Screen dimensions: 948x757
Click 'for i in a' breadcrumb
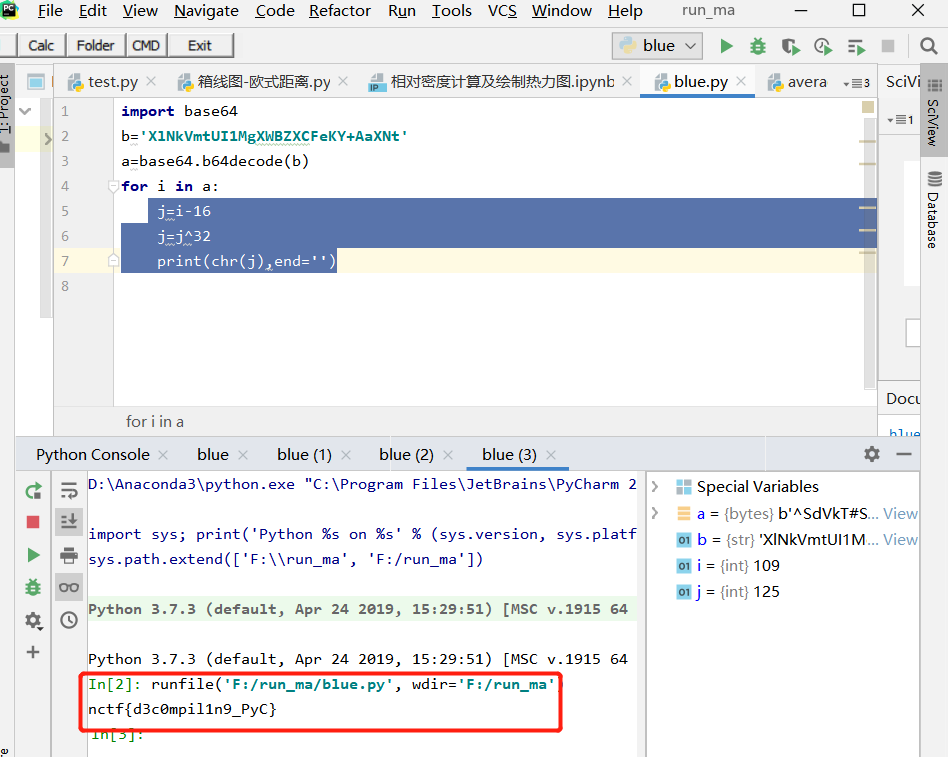pyautogui.click(x=155, y=421)
